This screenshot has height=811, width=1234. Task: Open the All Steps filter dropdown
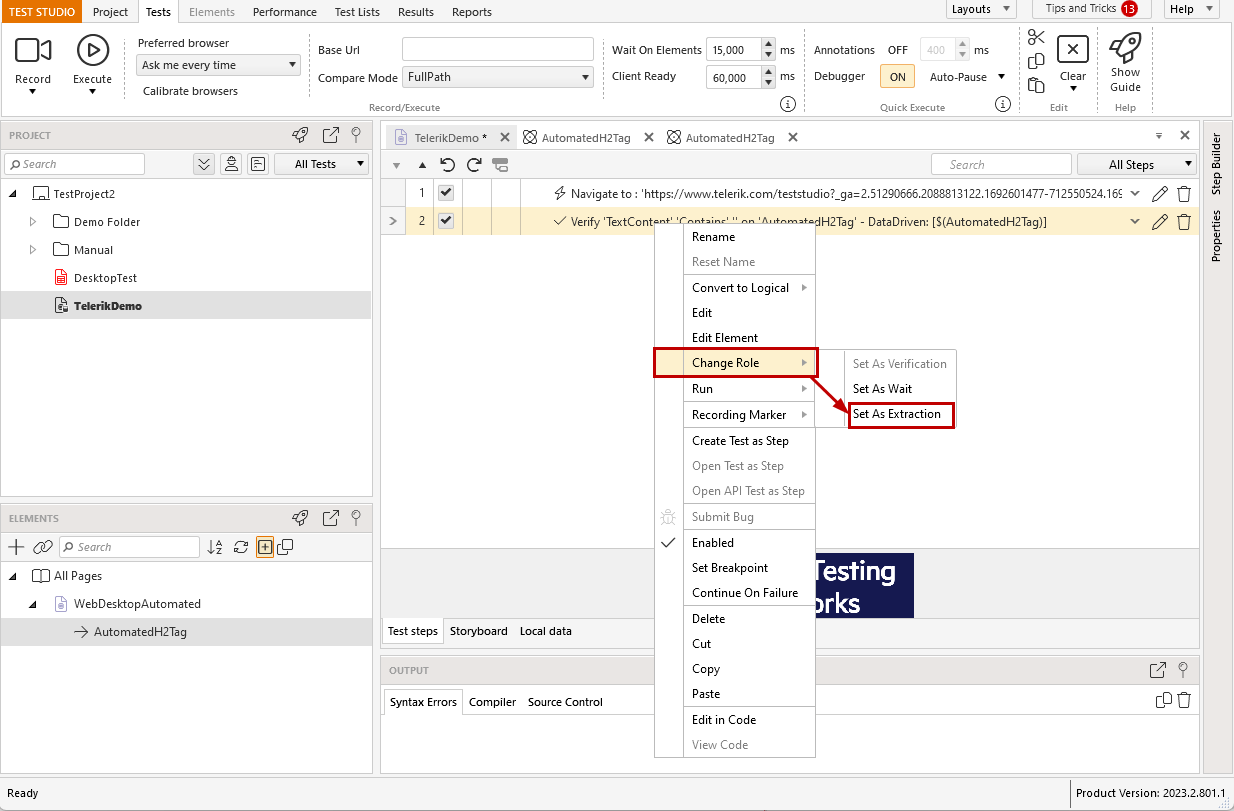click(x=1137, y=164)
